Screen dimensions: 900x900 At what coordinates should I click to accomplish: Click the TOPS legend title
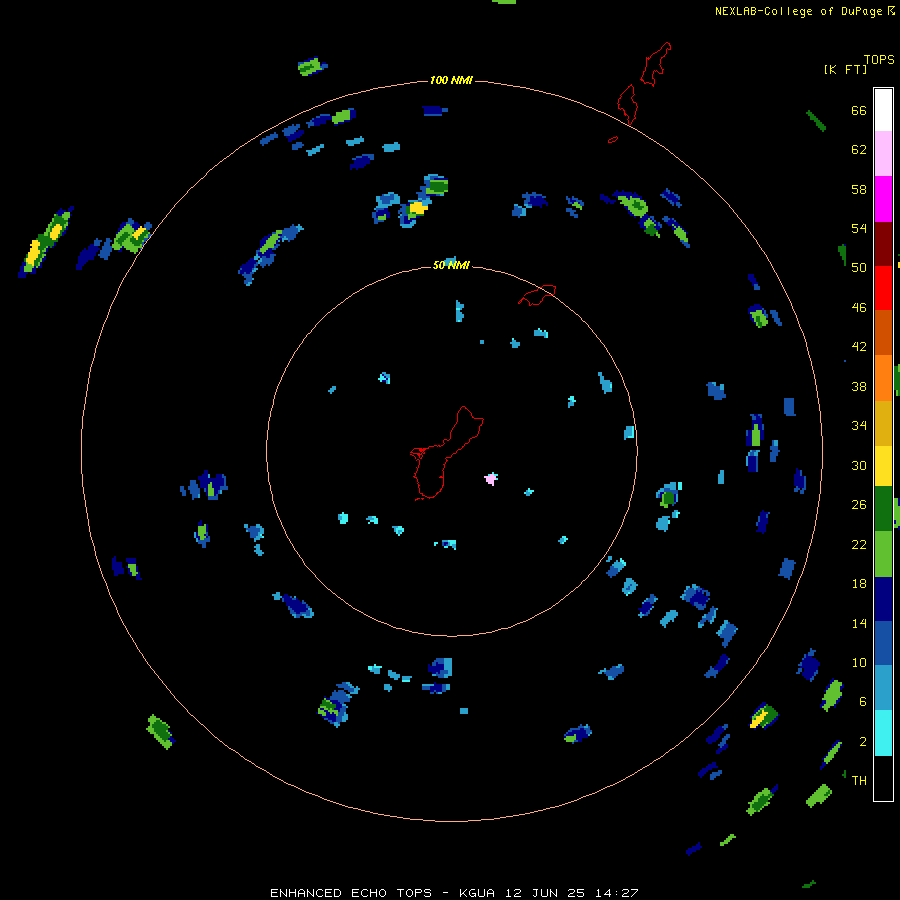(879, 59)
